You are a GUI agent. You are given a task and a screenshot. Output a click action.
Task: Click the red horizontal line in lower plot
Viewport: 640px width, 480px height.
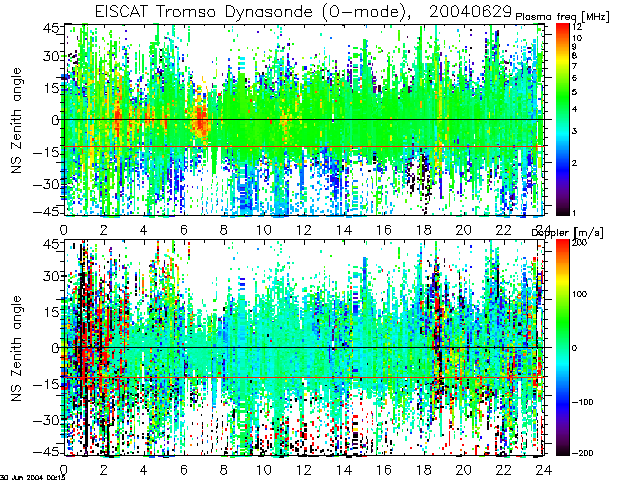tap(304, 377)
